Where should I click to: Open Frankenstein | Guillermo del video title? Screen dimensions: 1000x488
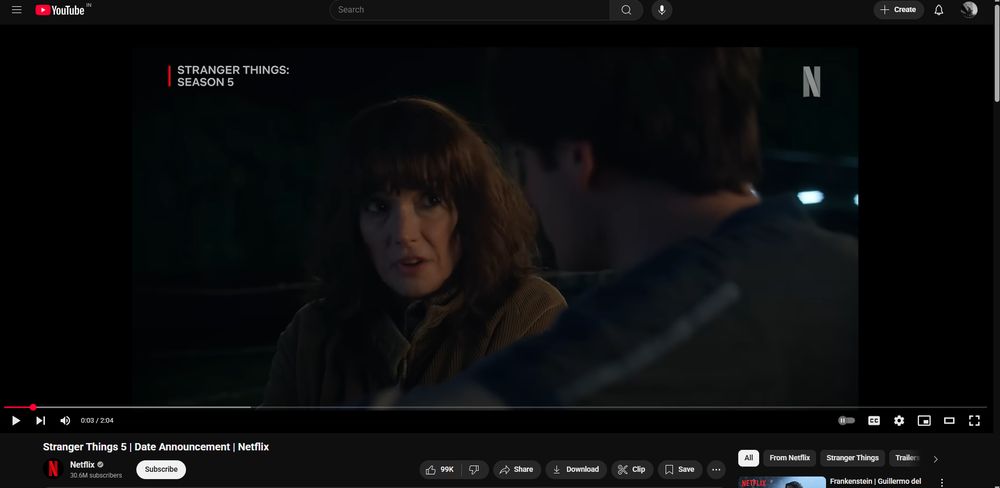[875, 482]
